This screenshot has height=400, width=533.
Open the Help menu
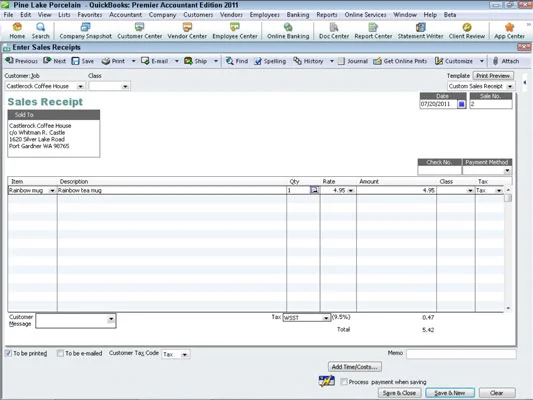point(430,15)
